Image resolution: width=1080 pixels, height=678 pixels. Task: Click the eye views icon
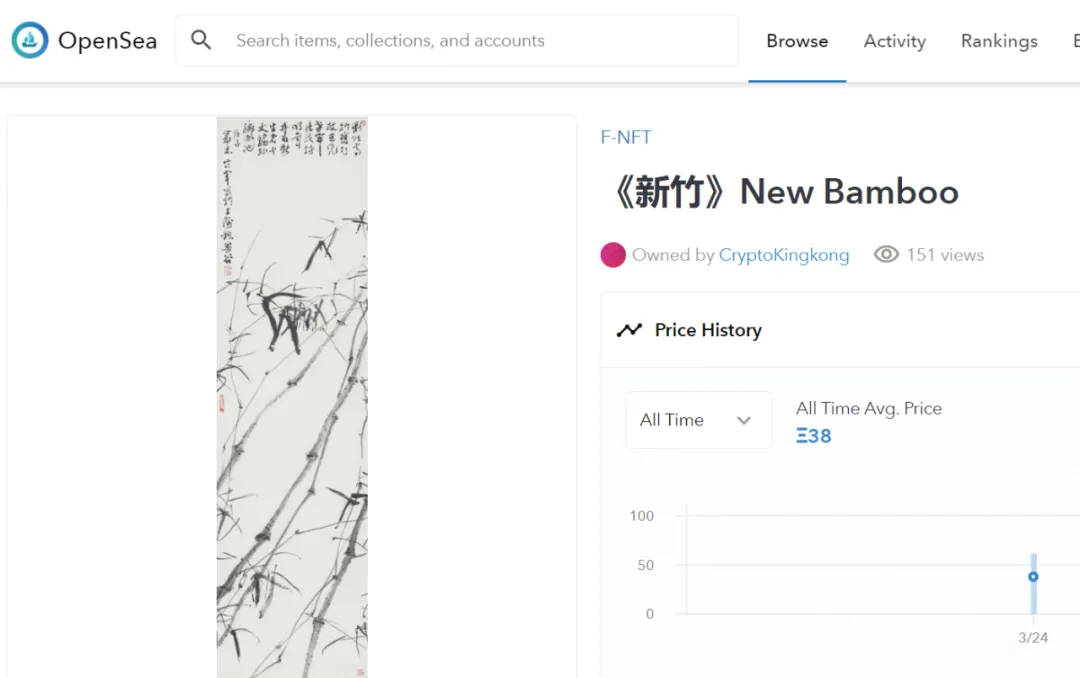(886, 255)
